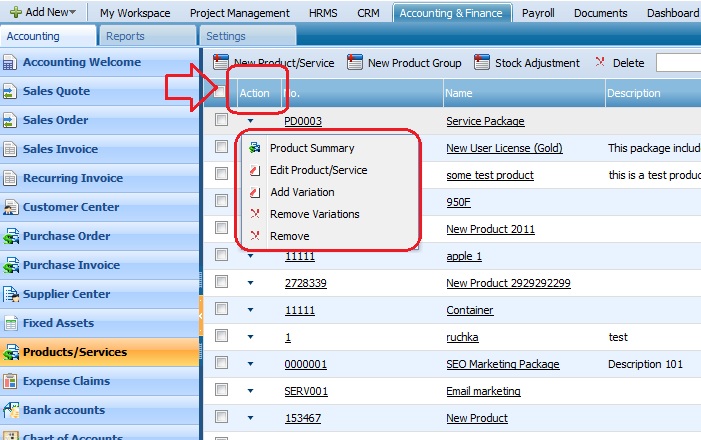Open Purchase Order via its sidebar icon

point(11,237)
